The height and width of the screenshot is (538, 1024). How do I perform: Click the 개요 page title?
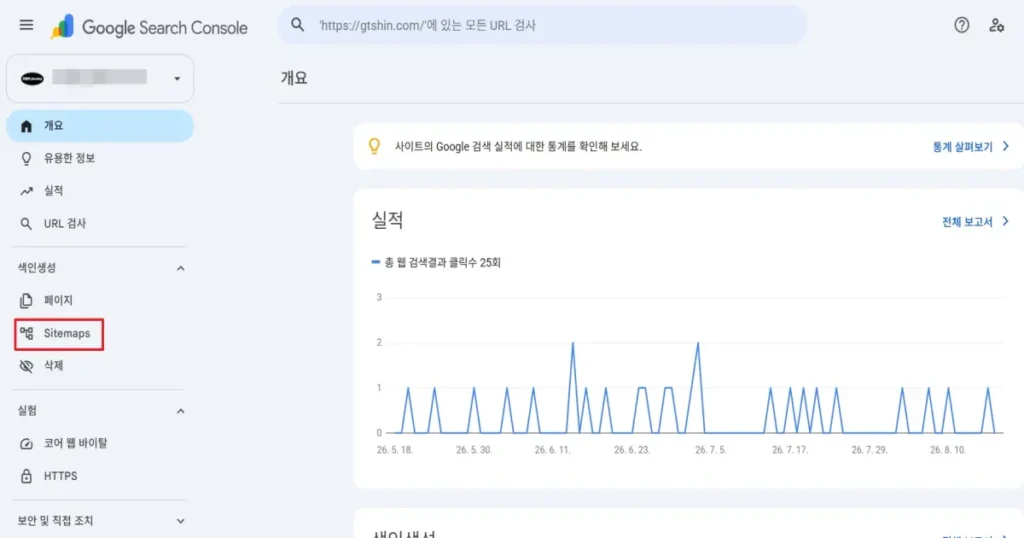coord(294,78)
